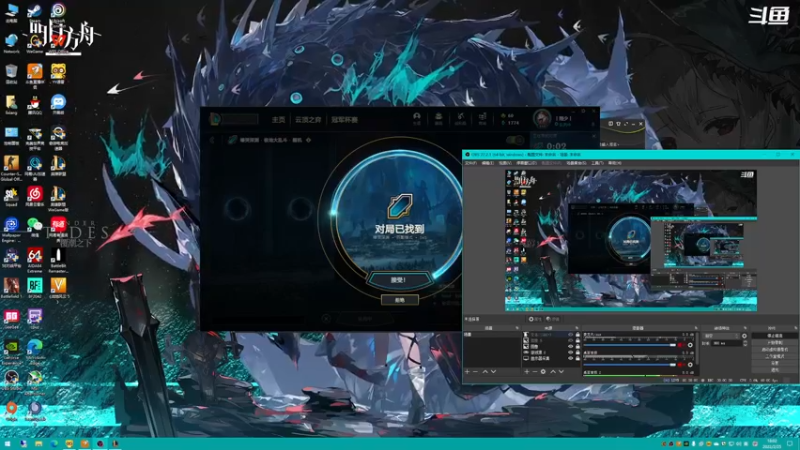This screenshot has width=800, height=450.
Task: Mute the first audio mixer track
Action: (x=681, y=345)
